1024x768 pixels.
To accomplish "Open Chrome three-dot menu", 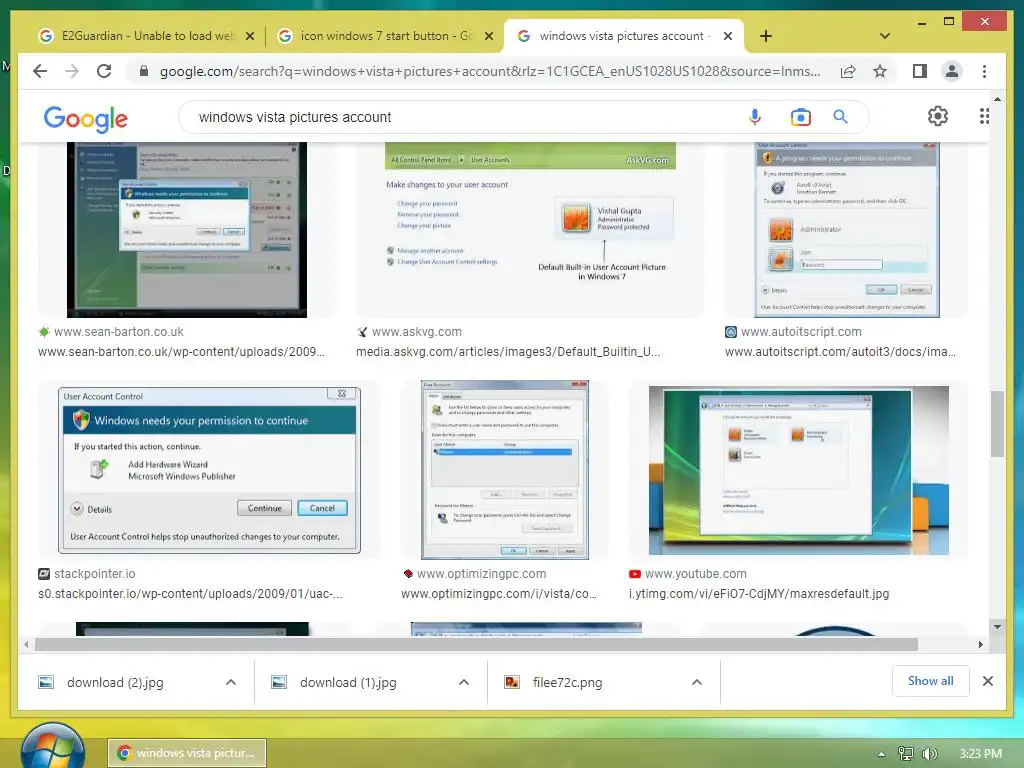I will tap(984, 71).
